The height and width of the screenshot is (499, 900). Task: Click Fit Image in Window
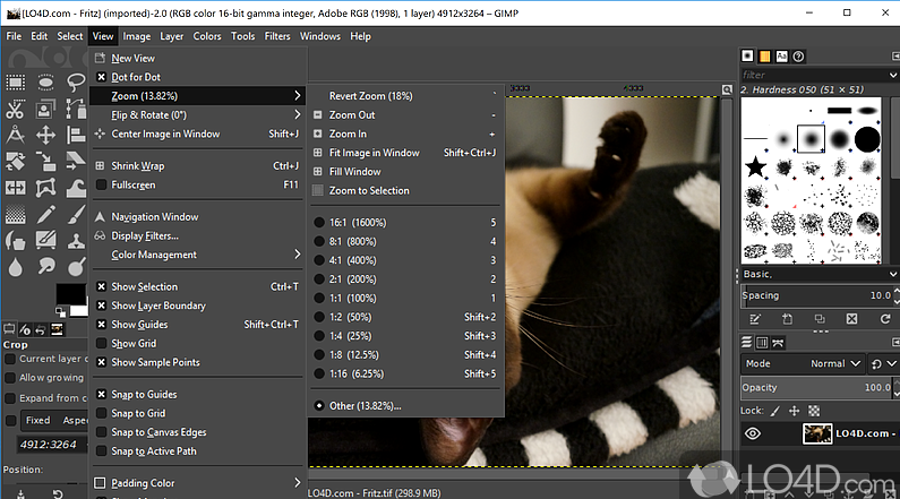click(374, 153)
